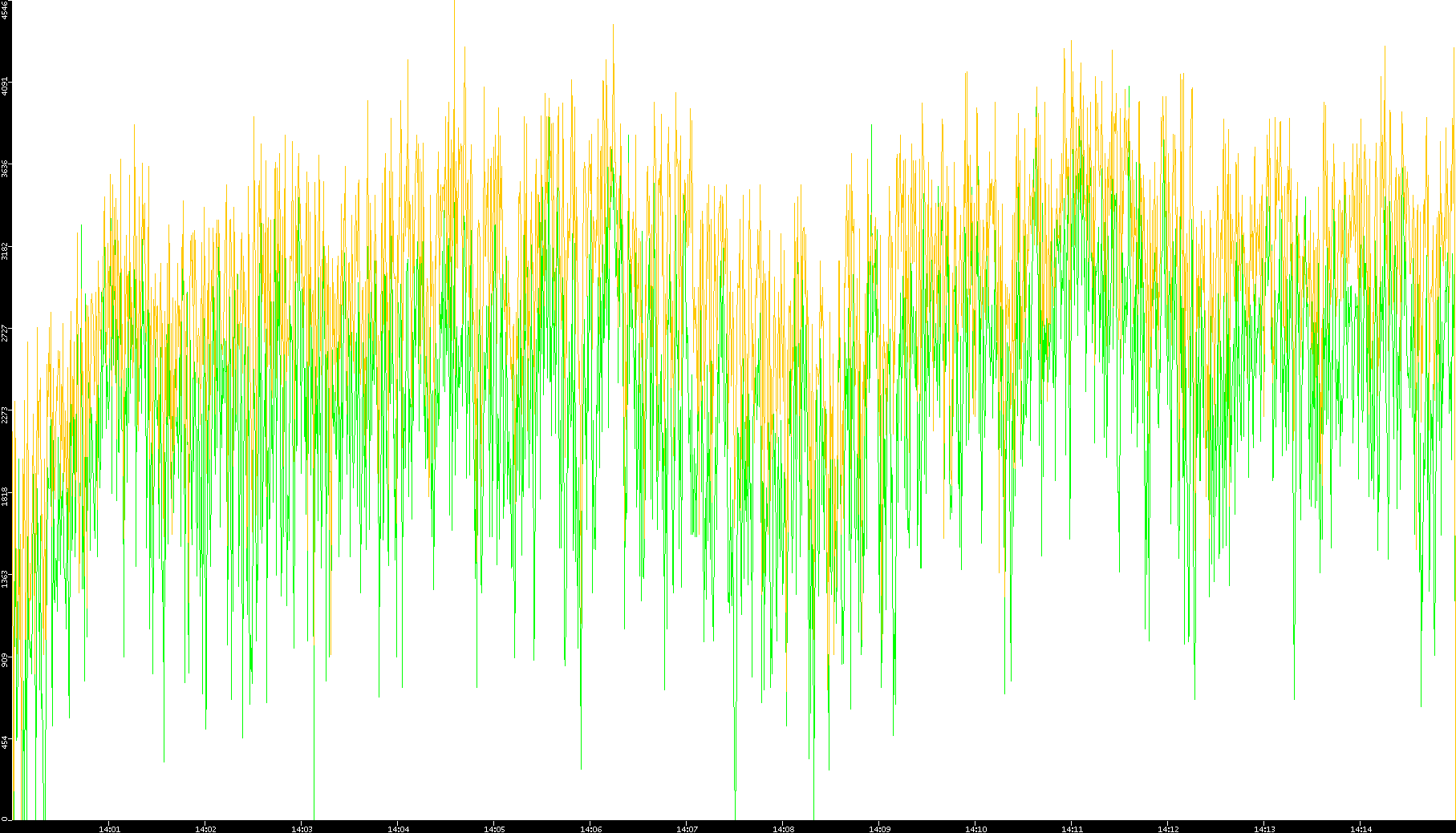Click the 14:01 time axis label
The image size is (1456, 833).
(x=109, y=829)
